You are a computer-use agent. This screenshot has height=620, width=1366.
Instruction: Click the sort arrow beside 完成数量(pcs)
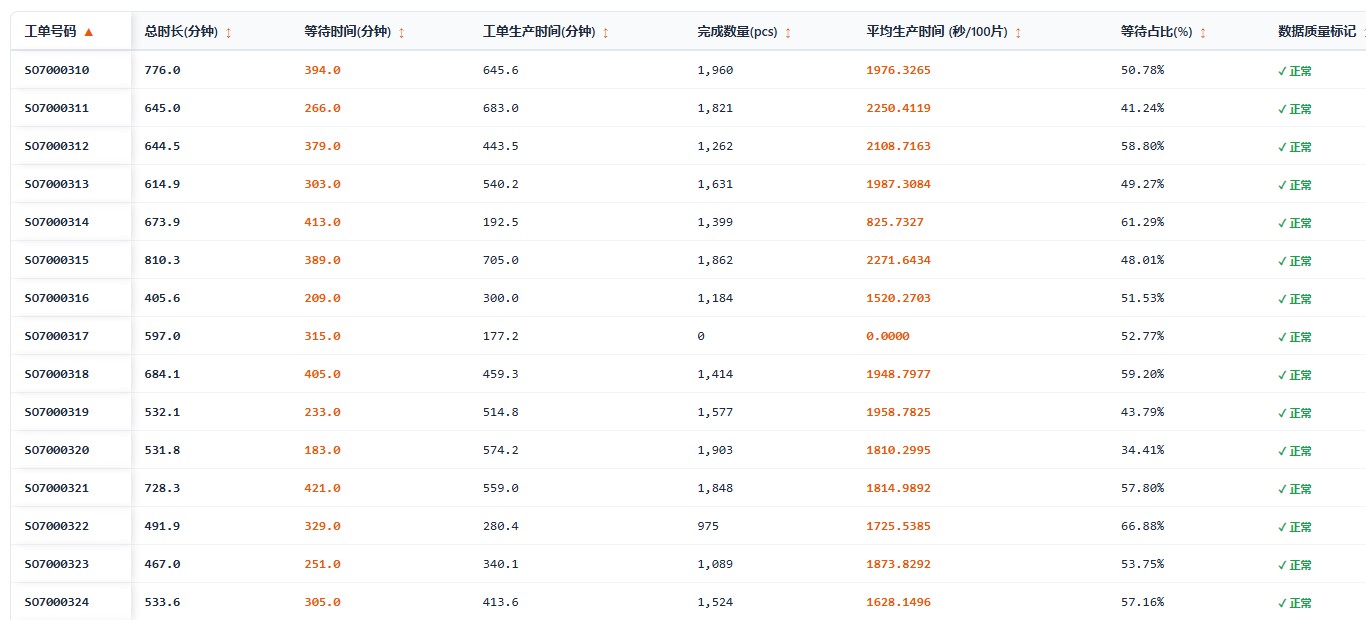pos(788,33)
